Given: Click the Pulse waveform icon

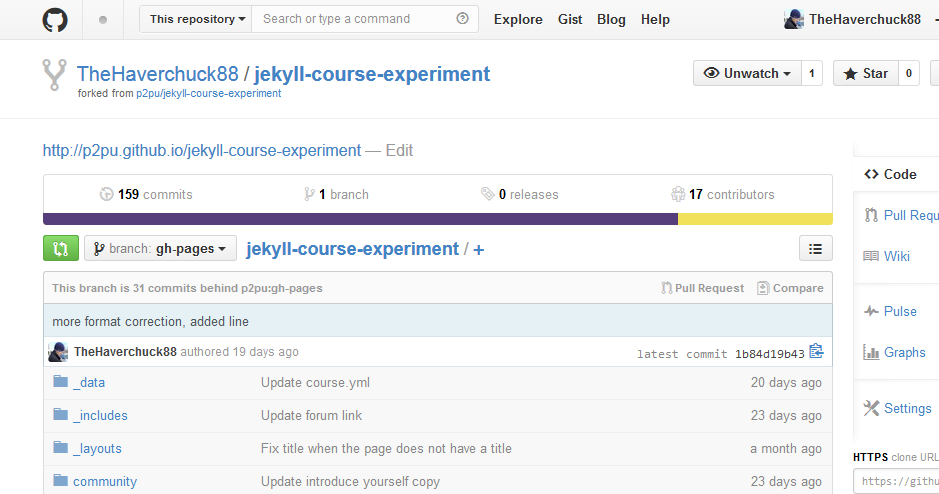Looking at the screenshot, I should 871,311.
